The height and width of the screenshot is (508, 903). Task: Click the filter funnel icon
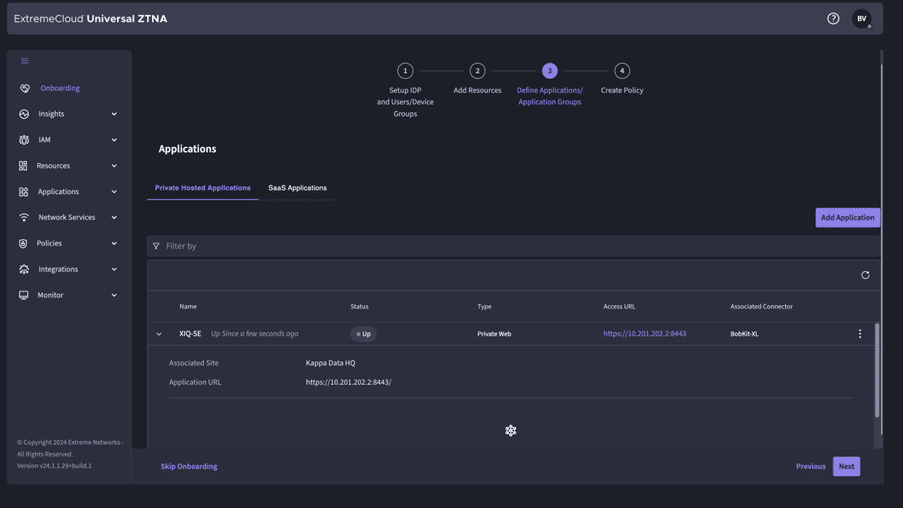pos(156,246)
